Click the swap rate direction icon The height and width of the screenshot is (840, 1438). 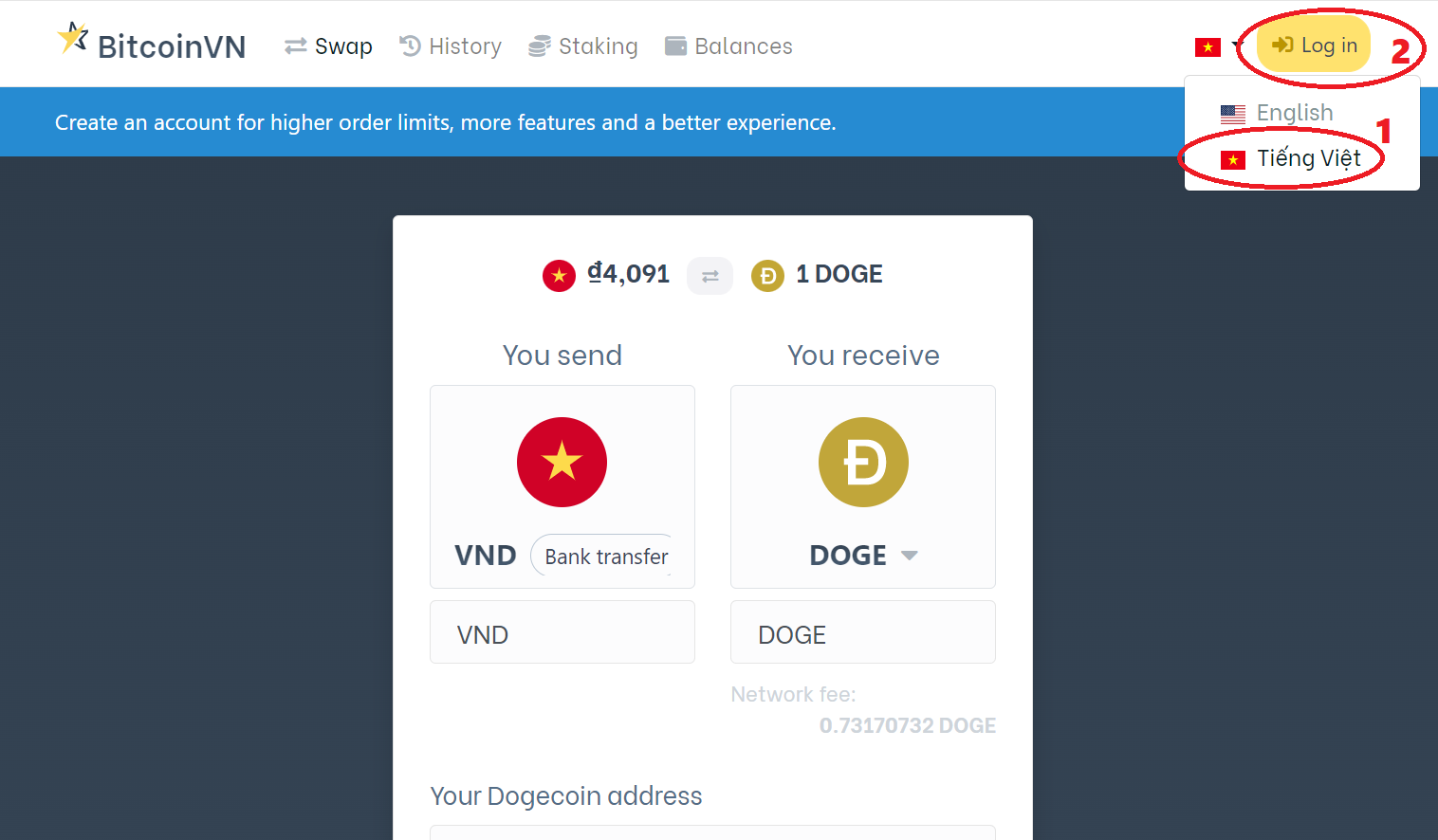(710, 276)
